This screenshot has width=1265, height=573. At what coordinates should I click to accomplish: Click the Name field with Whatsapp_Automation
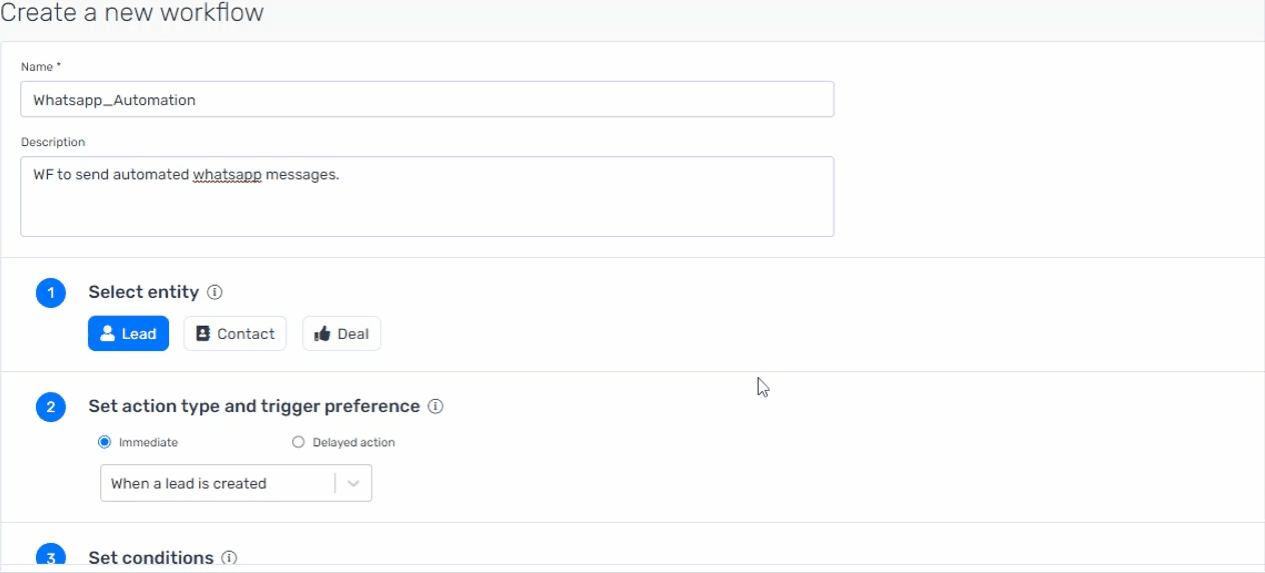(x=427, y=100)
